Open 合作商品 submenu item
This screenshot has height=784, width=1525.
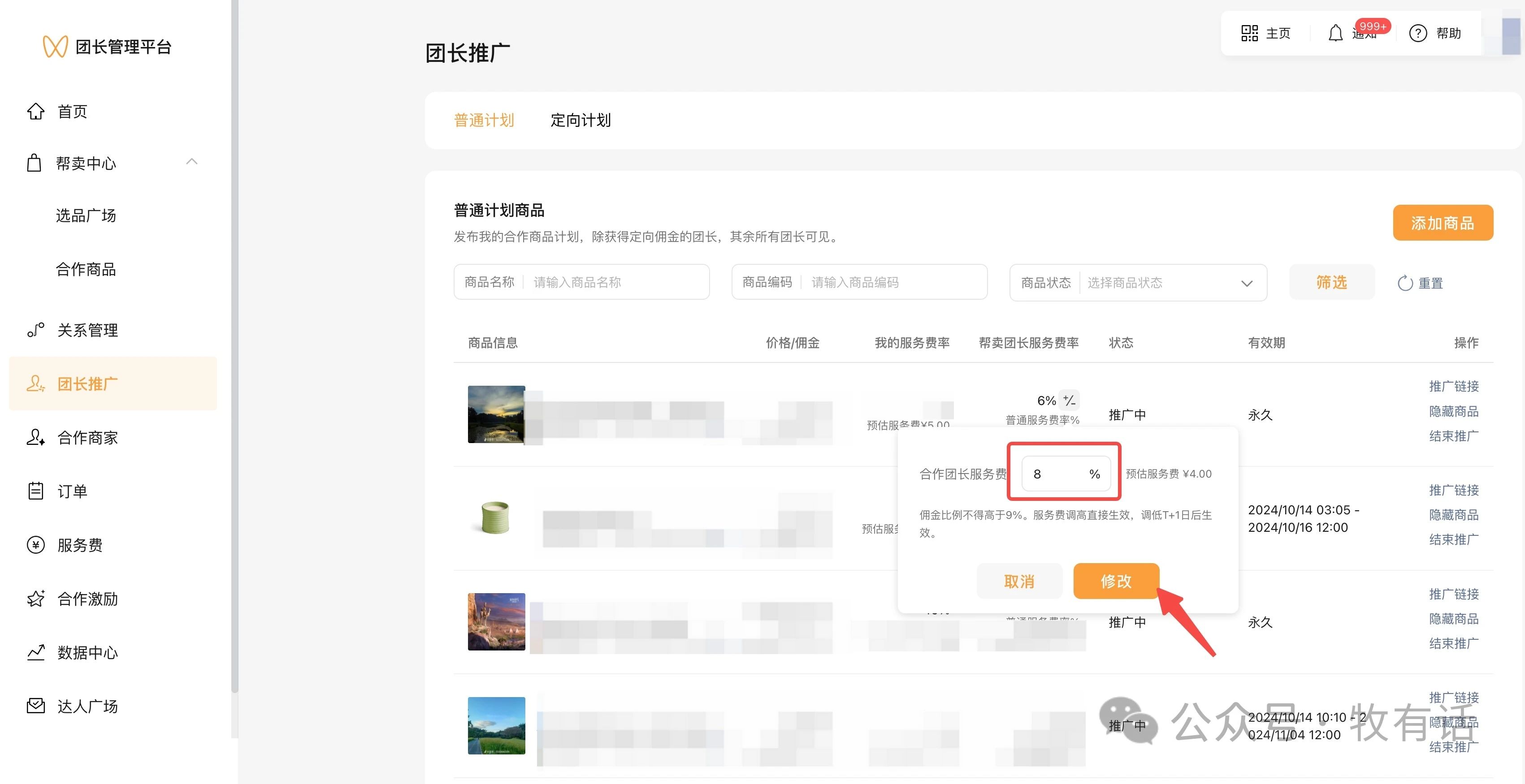point(86,269)
